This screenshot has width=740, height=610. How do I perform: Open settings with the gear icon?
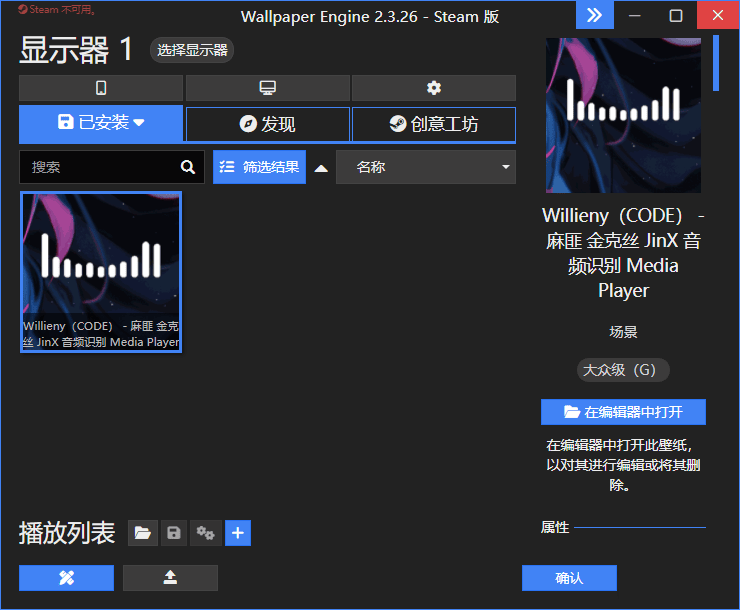click(x=433, y=88)
